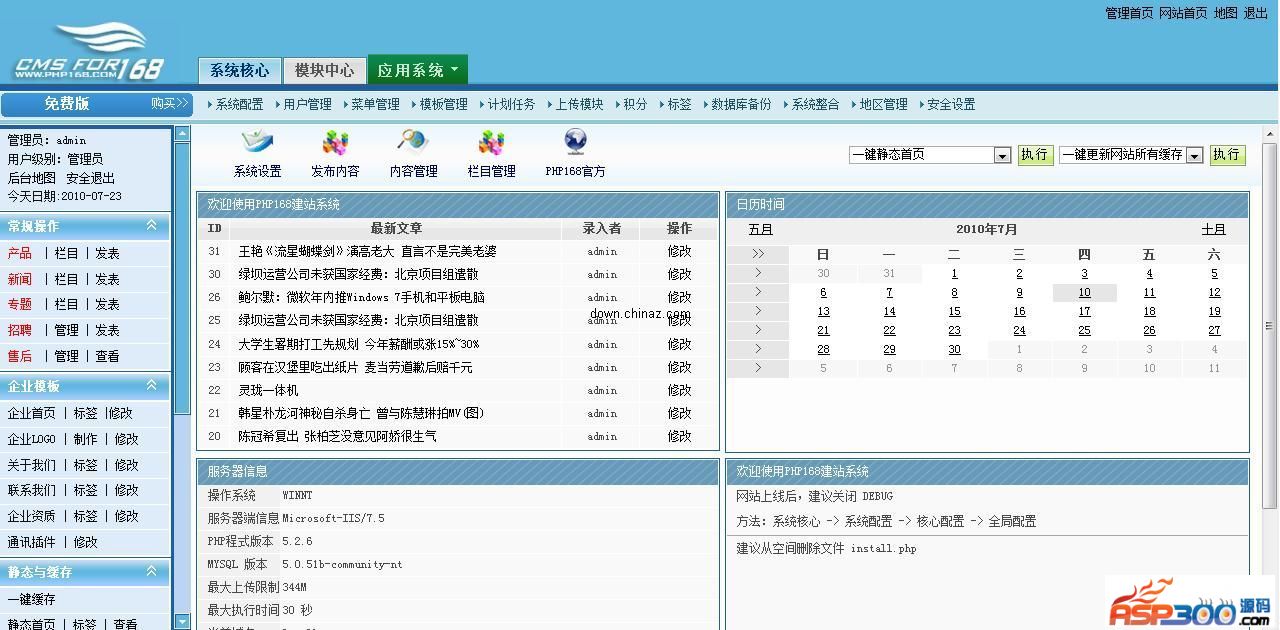Expand calendar week row starting 6
1280x630 pixels.
[x=758, y=292]
